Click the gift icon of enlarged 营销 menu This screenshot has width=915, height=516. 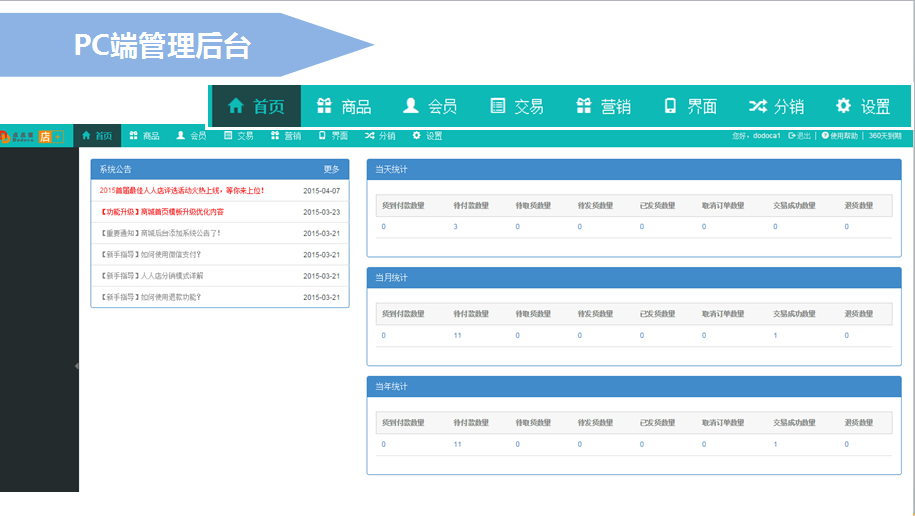point(584,106)
